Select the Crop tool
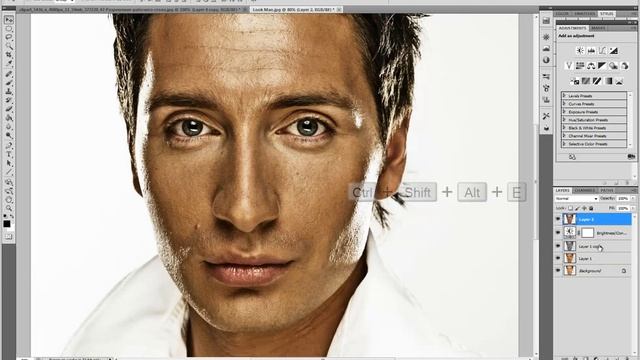 pyautogui.click(x=9, y=54)
